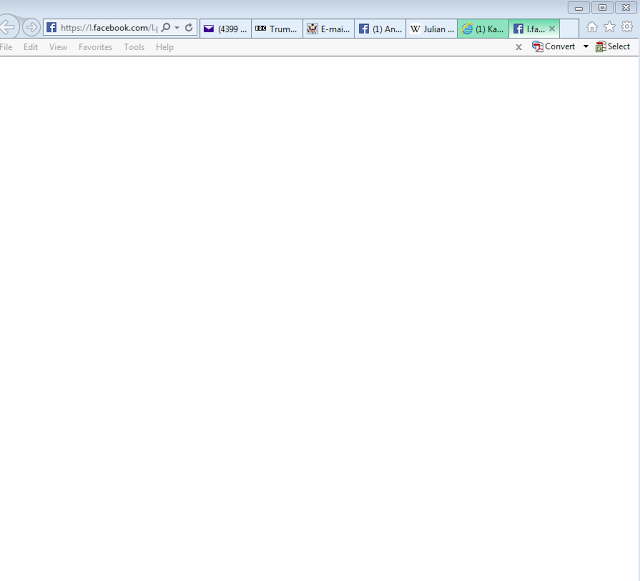
Task: Close the l.fa... tab
Action: point(552,29)
